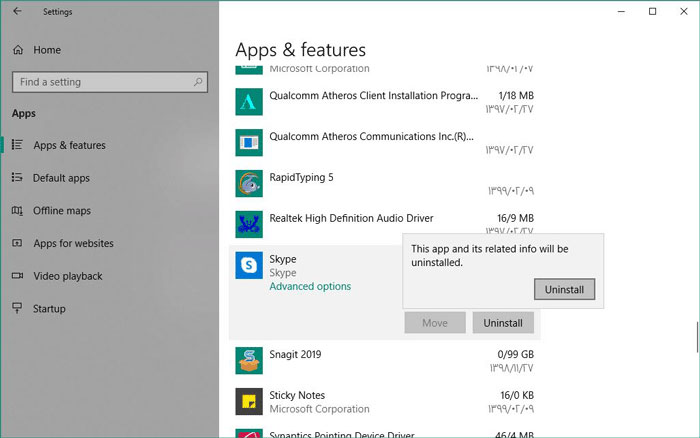Click the Skype app icon
This screenshot has height=438, width=700.
[x=249, y=265]
